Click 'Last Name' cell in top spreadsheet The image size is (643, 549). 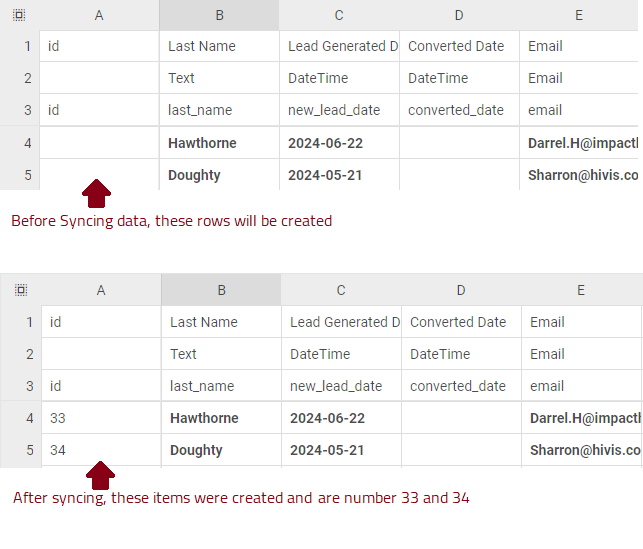[219, 46]
